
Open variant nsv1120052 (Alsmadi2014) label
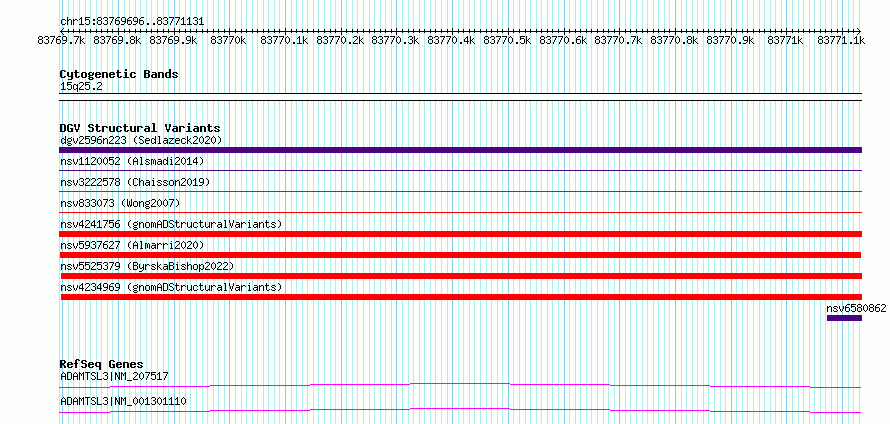(x=132, y=161)
